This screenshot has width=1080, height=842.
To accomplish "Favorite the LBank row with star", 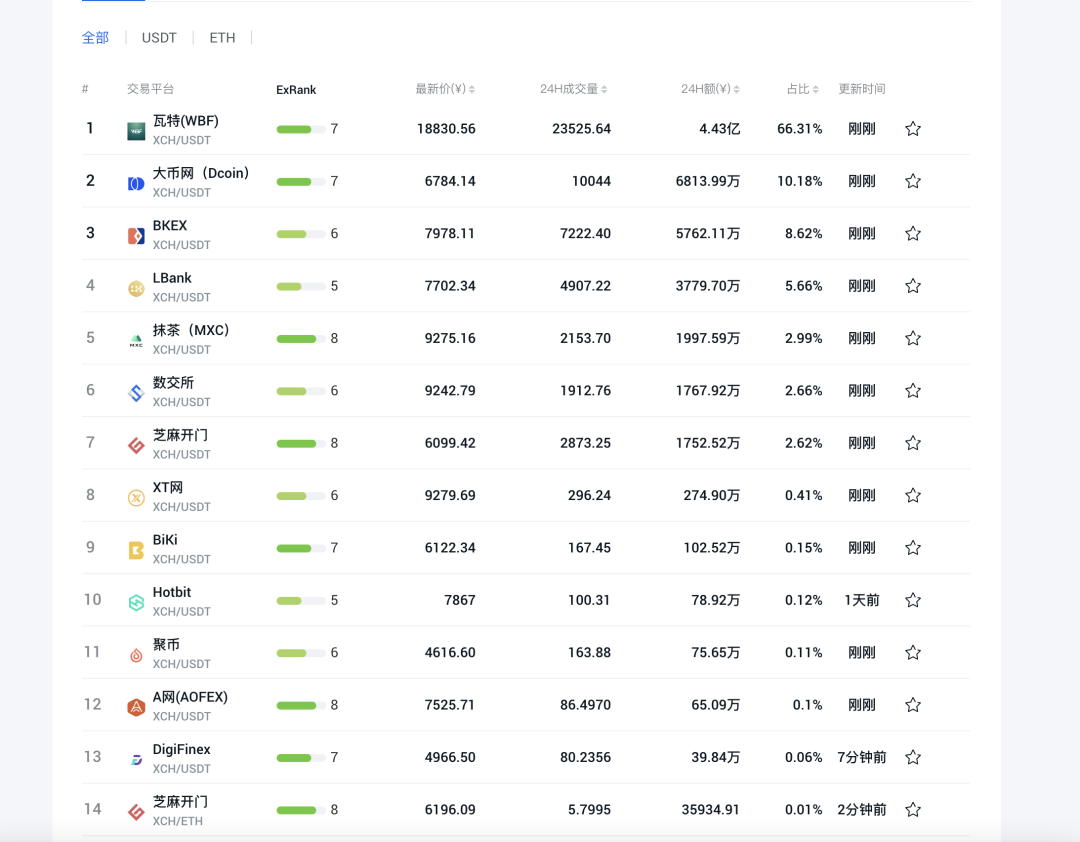I will point(913,286).
